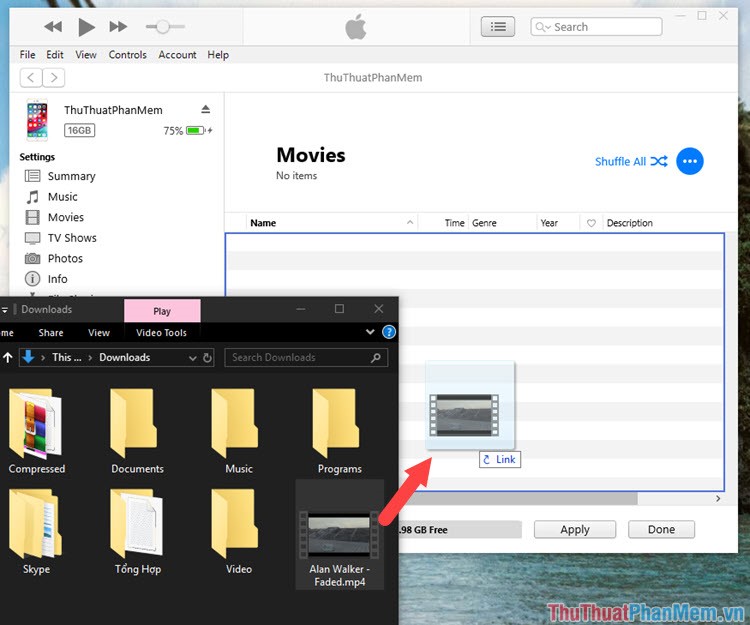Select the Compressed folder
The width and height of the screenshot is (750, 625).
pos(37,431)
